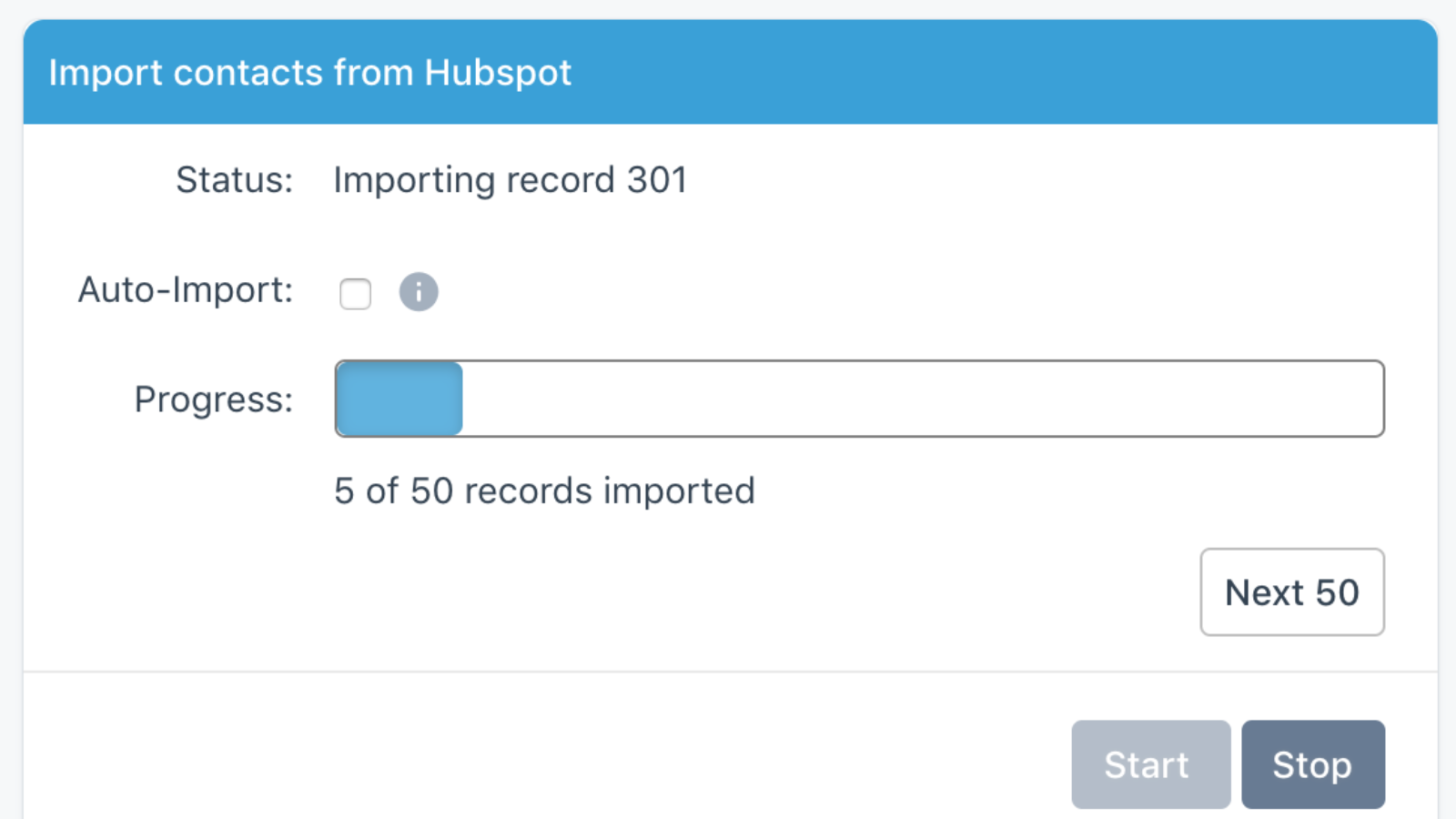Halt the import using Stop
1456x819 pixels.
[x=1312, y=764]
